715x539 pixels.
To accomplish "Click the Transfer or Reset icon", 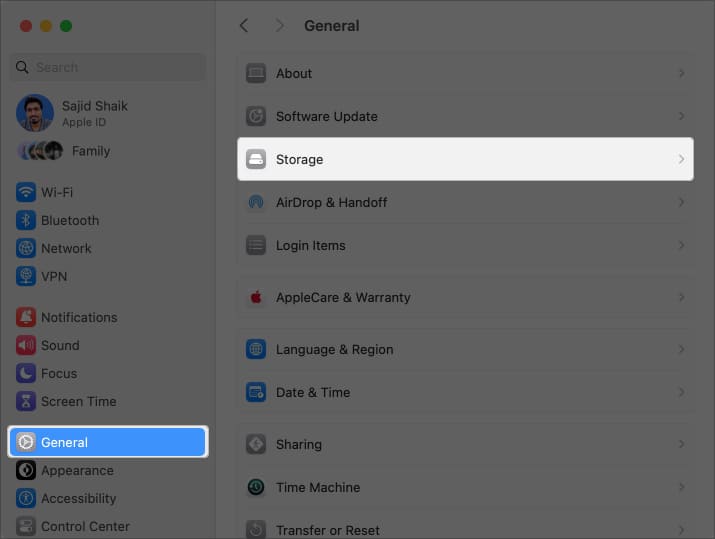I will pyautogui.click(x=256, y=529).
